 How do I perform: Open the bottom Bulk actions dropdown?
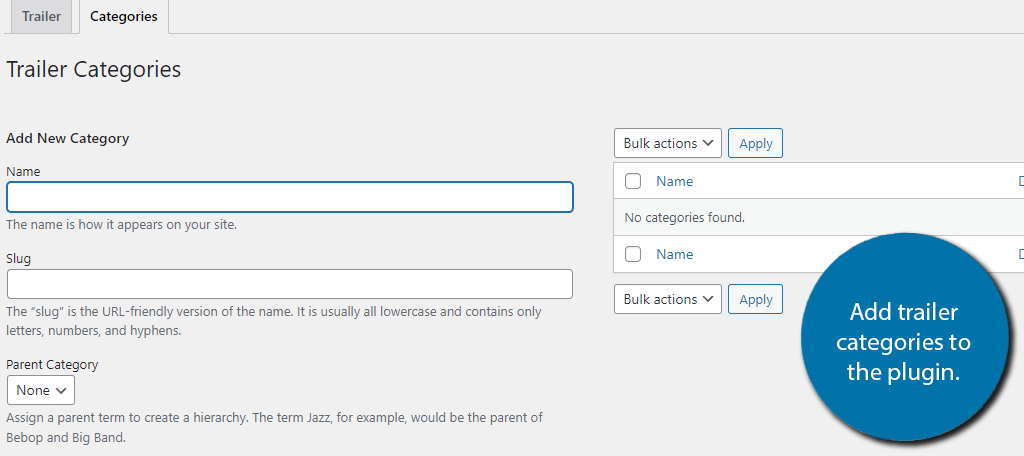pyautogui.click(x=667, y=299)
